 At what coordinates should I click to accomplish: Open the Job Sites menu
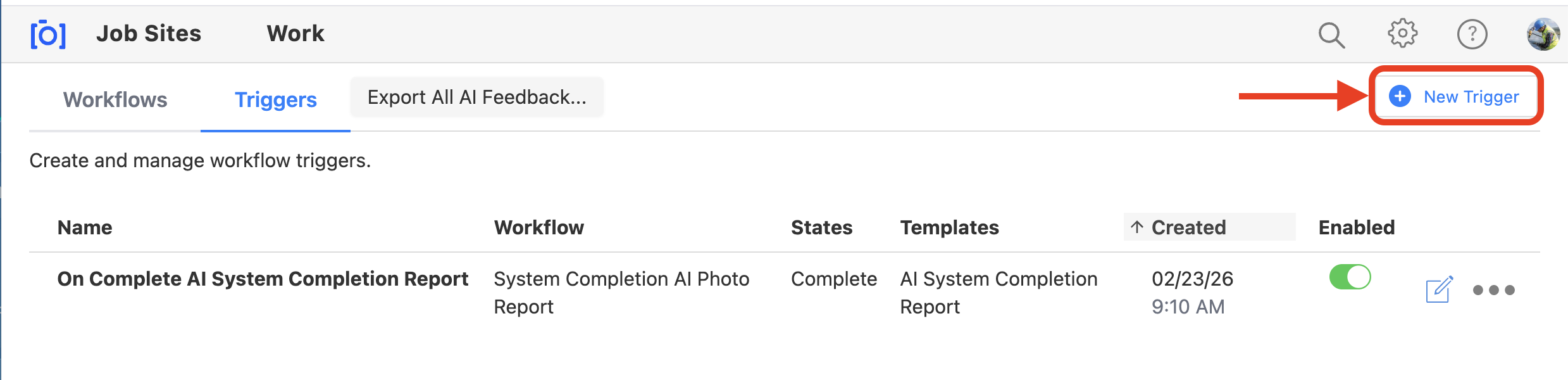coord(149,34)
